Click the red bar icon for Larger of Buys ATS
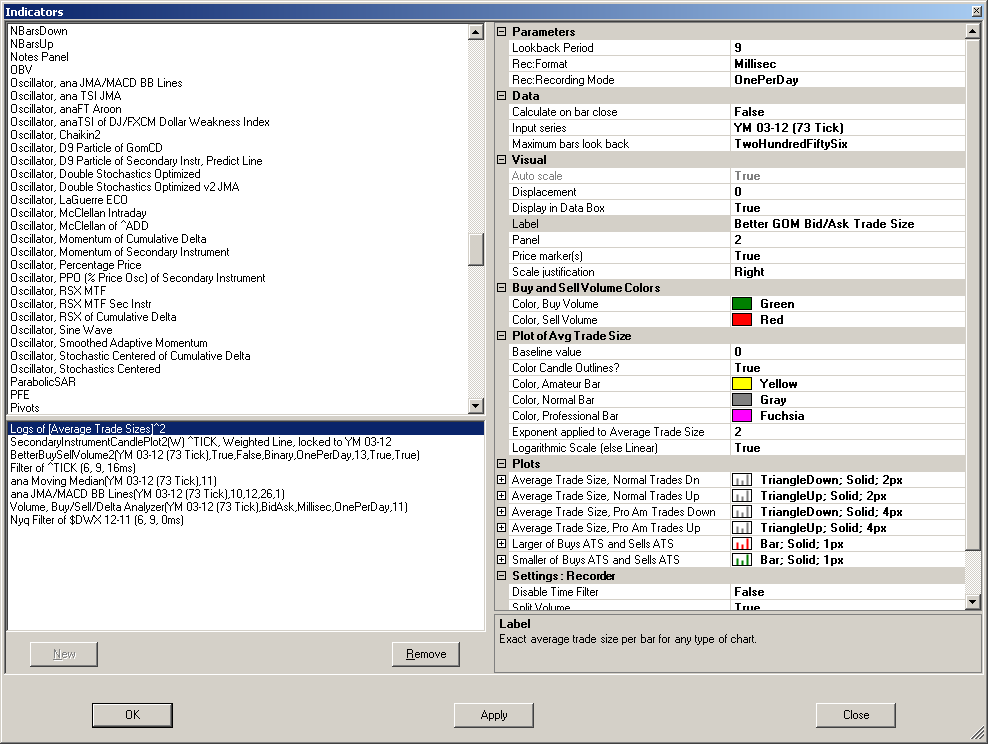This screenshot has width=988, height=744. click(x=742, y=544)
